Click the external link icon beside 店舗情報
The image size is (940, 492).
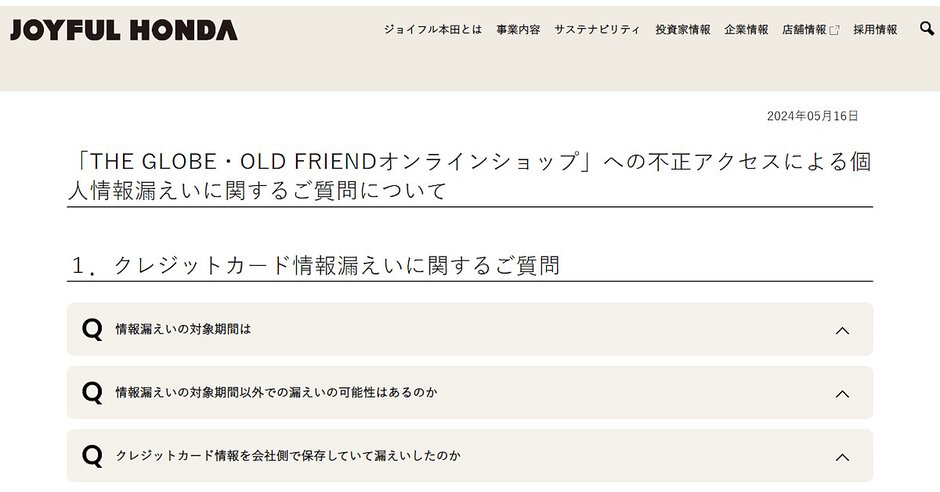(x=834, y=30)
